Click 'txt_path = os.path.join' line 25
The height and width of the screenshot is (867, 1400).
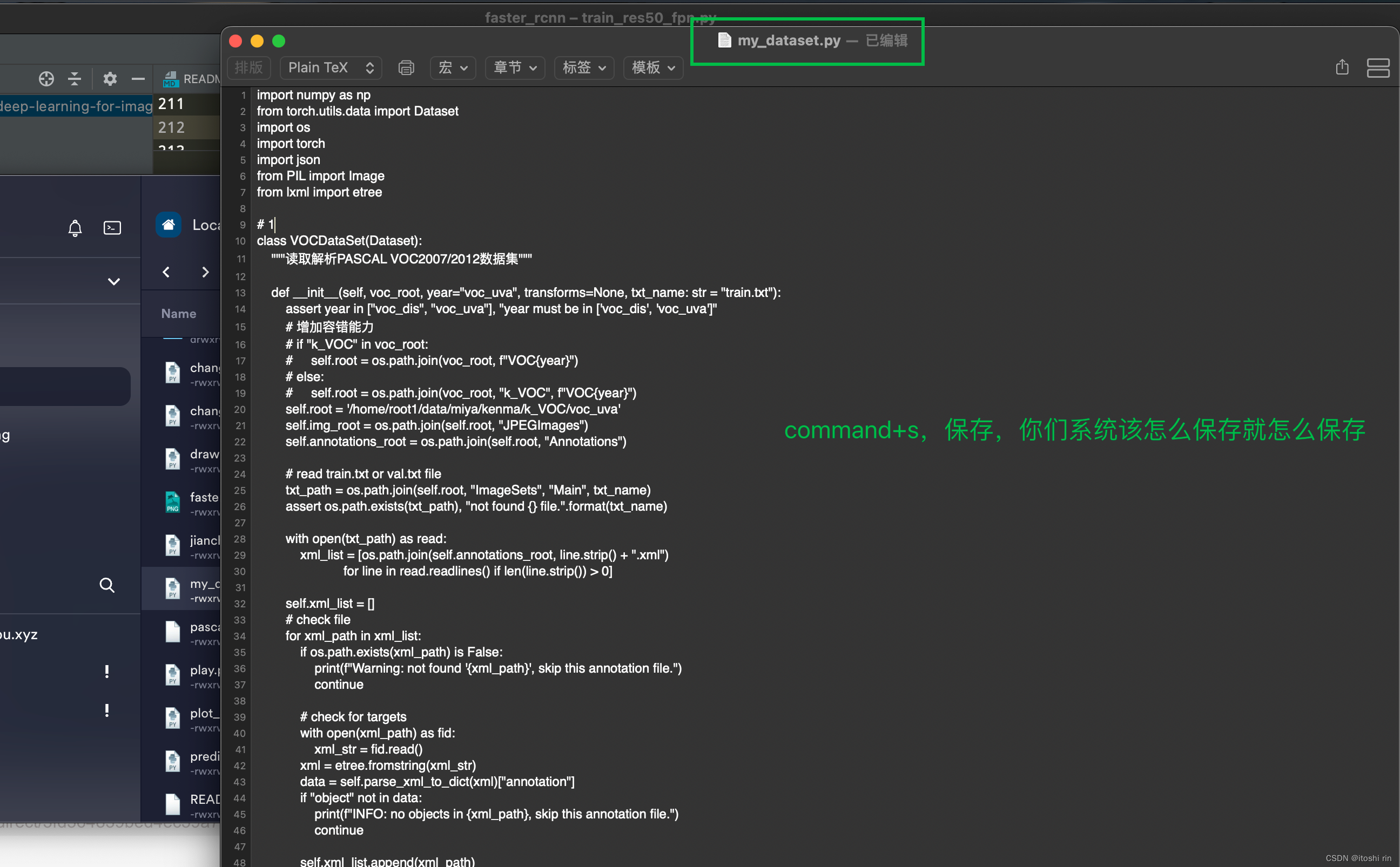(468, 490)
